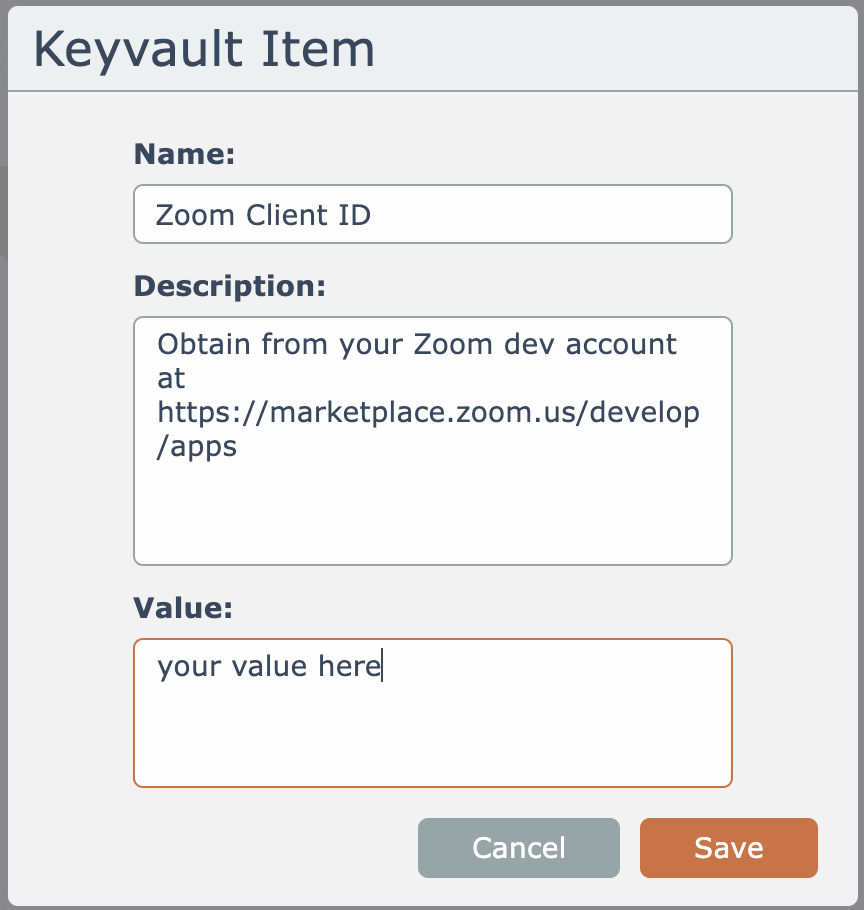
Task: Focus the Name input field
Action: (432, 214)
